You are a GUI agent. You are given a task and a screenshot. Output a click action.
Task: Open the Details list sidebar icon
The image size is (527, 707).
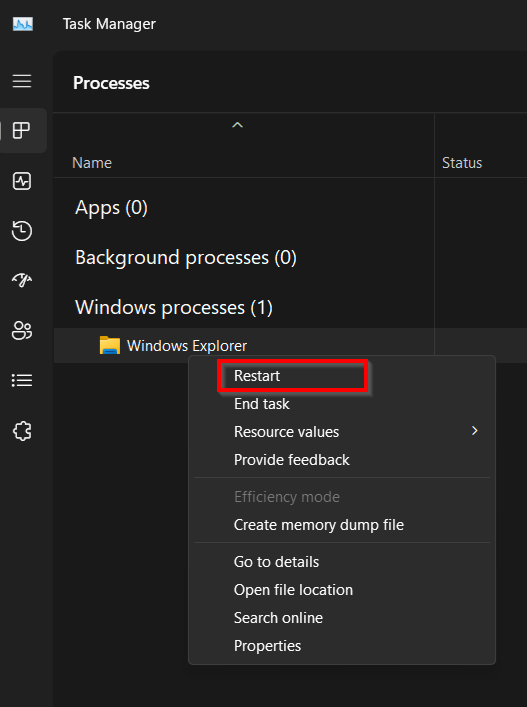22,381
